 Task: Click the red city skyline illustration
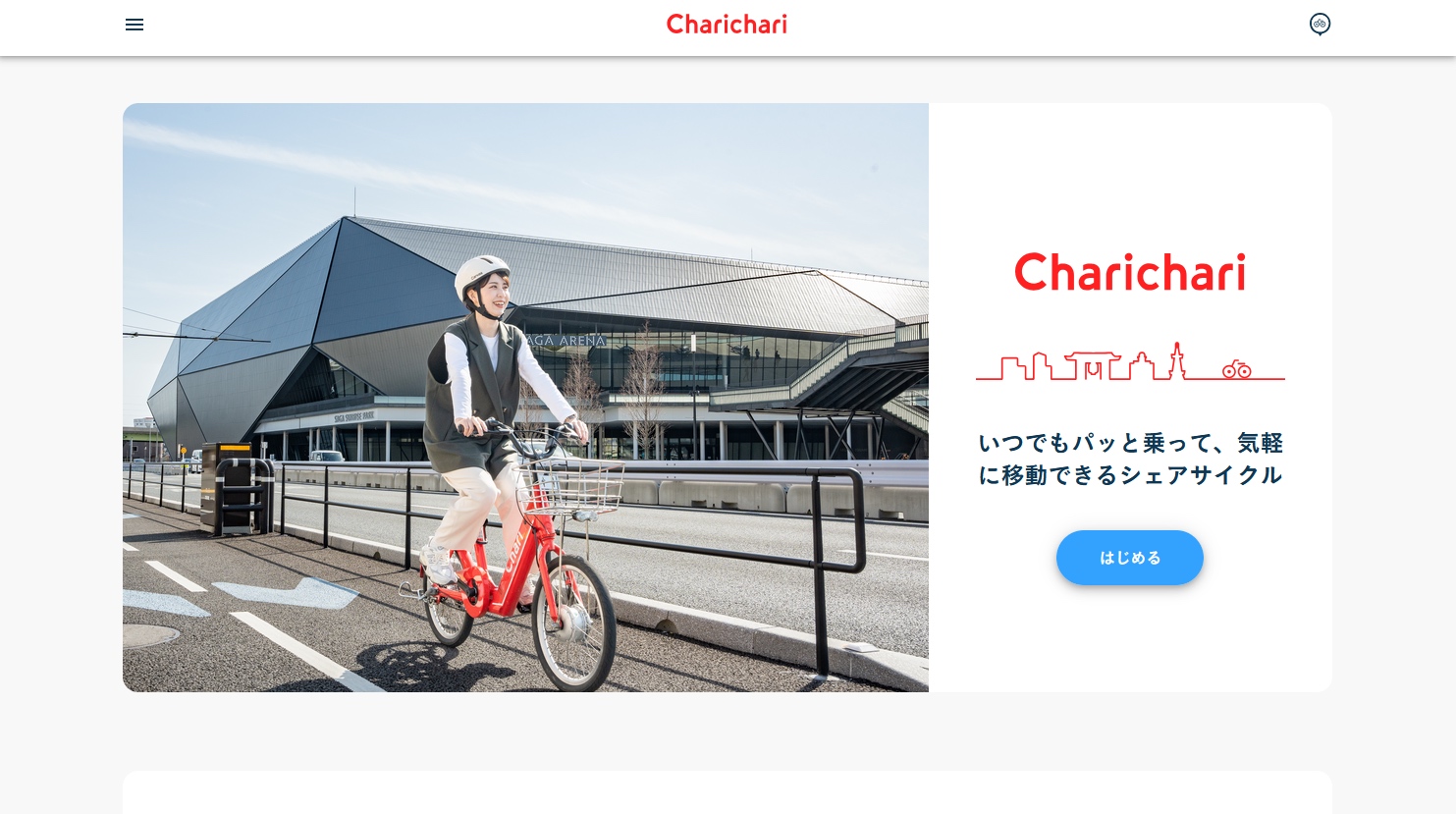tap(1130, 361)
